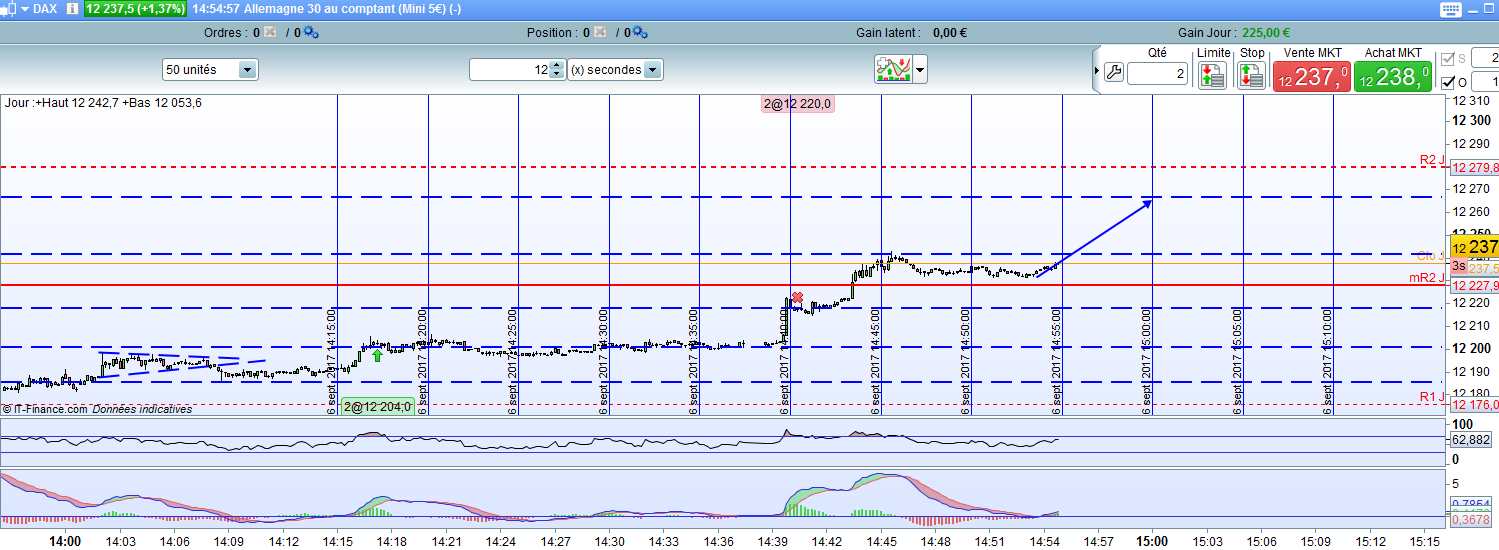The width and height of the screenshot is (1499, 550).
Task: Open the trading settings wrench icon
Action: tap(1113, 73)
